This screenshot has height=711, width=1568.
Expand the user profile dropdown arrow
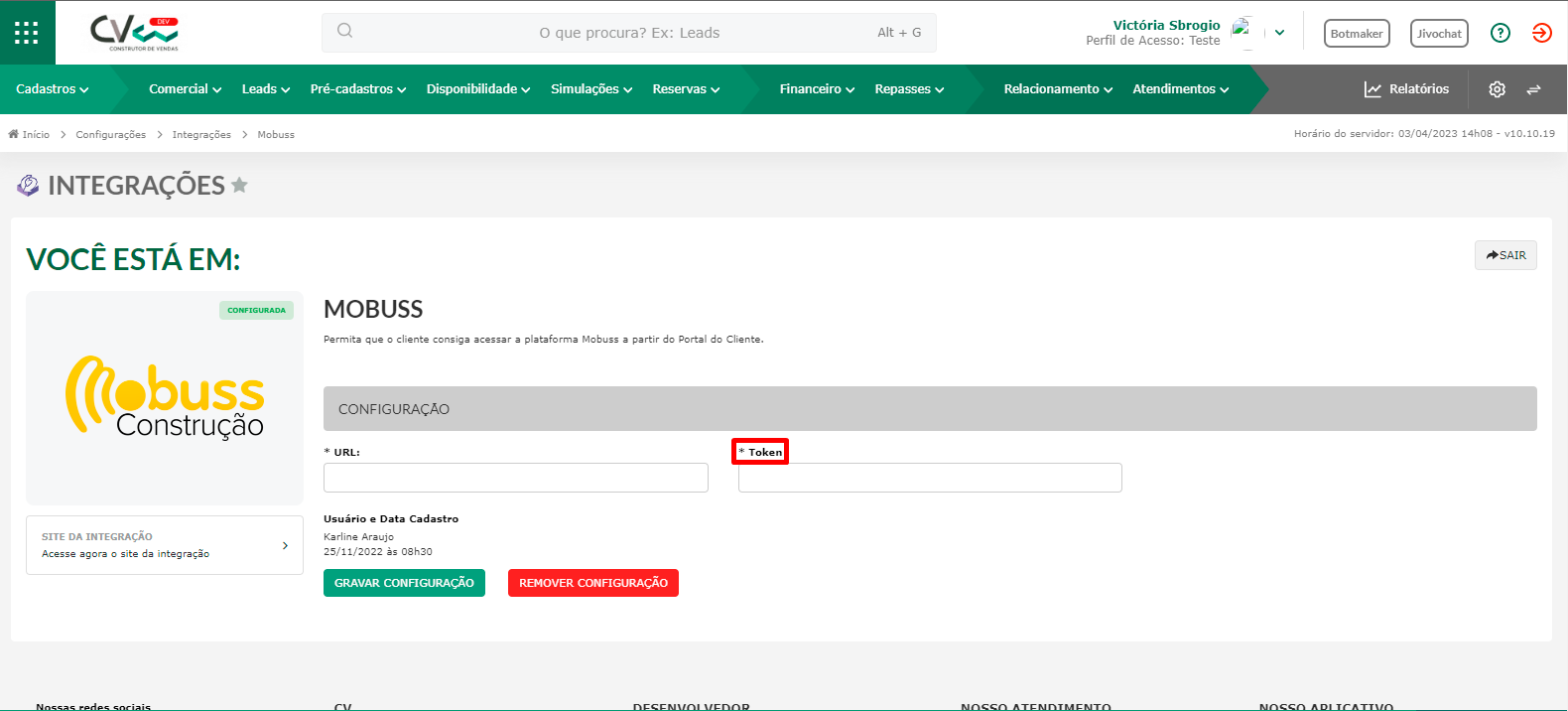pyautogui.click(x=1280, y=33)
